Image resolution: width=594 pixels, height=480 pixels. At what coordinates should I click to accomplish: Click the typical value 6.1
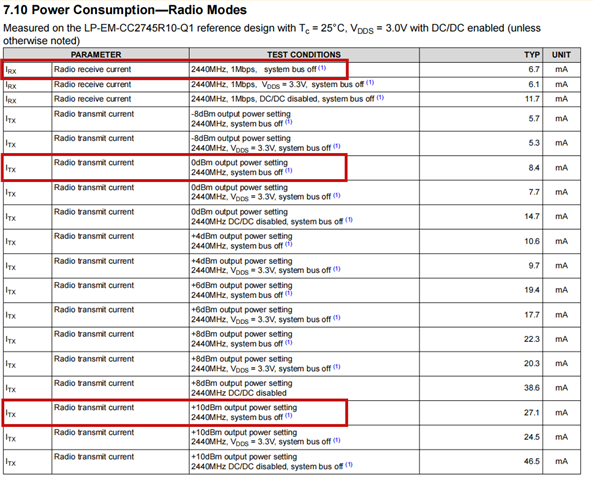(534, 84)
